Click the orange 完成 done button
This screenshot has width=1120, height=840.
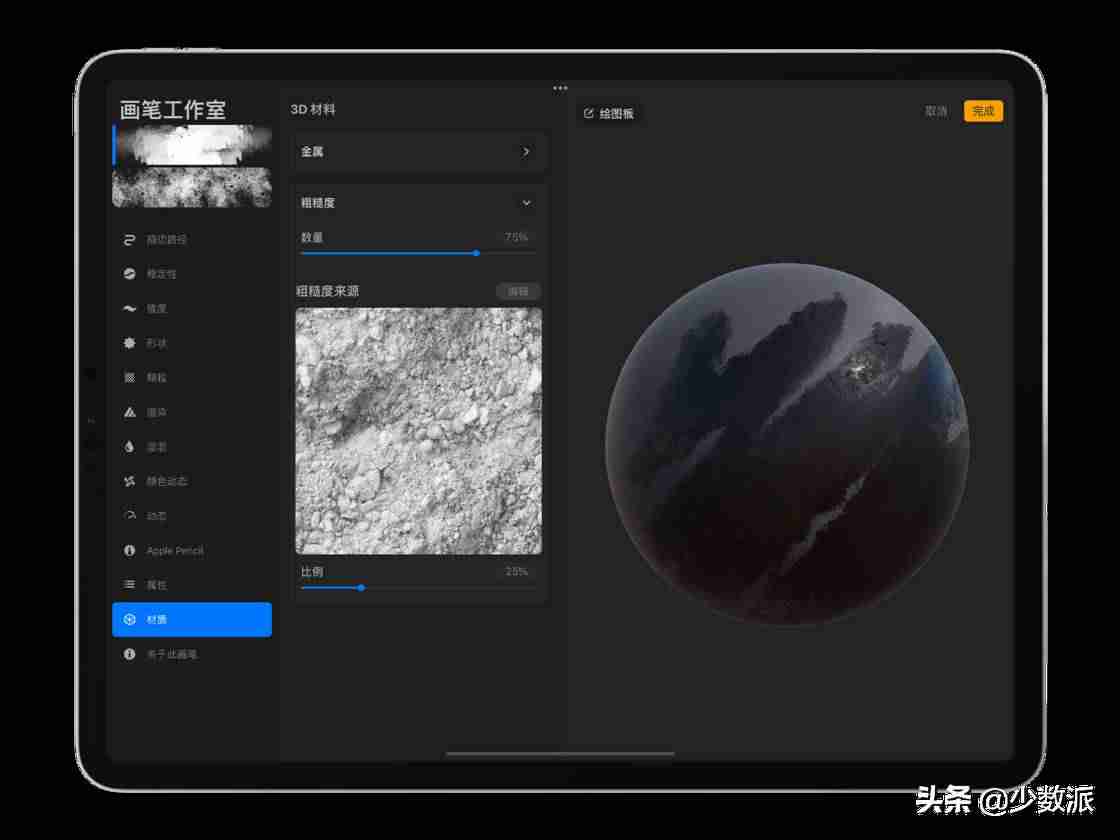tap(984, 111)
